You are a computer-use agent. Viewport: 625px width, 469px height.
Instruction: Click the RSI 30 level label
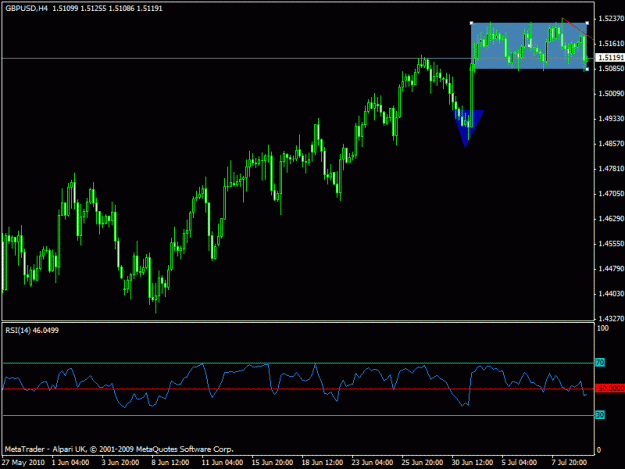(x=600, y=415)
